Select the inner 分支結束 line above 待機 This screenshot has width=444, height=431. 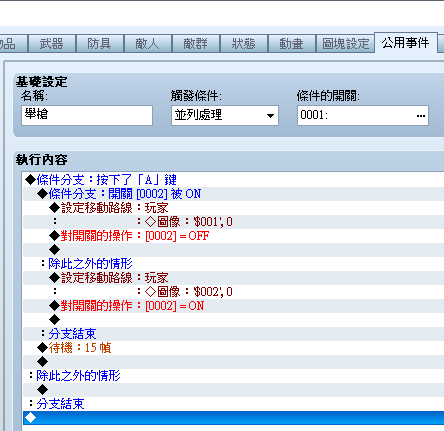pos(233,334)
